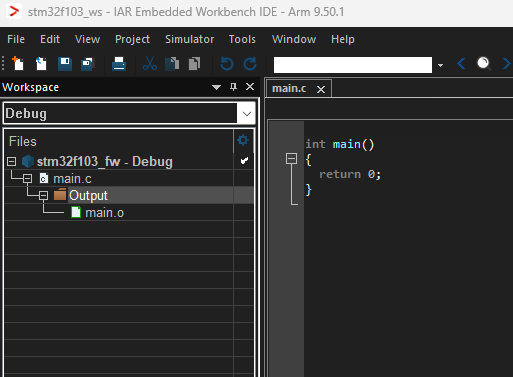
Task: Copy selection toolbar icon
Action: click(172, 64)
